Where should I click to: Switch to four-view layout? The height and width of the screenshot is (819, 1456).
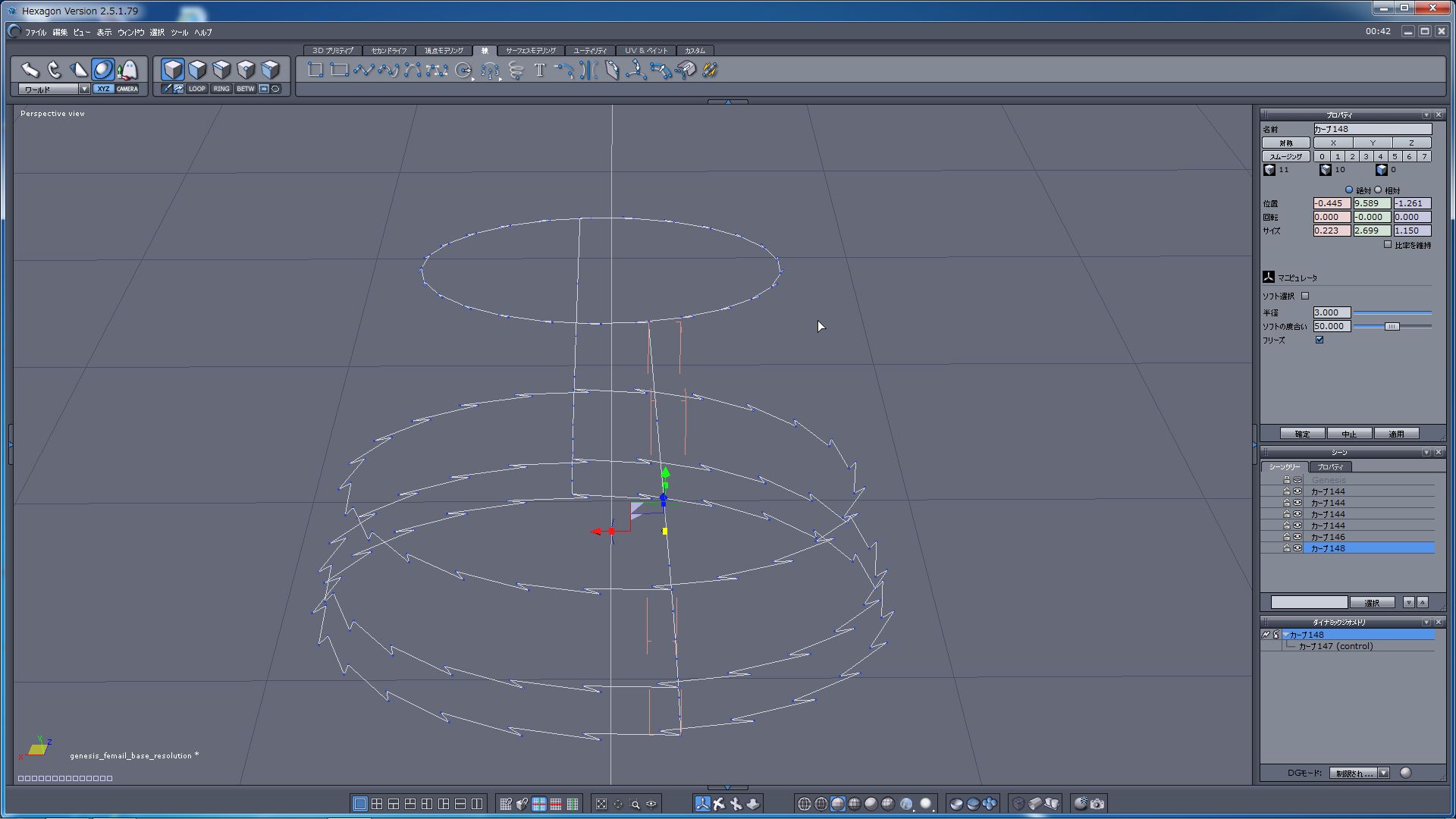coord(377,804)
